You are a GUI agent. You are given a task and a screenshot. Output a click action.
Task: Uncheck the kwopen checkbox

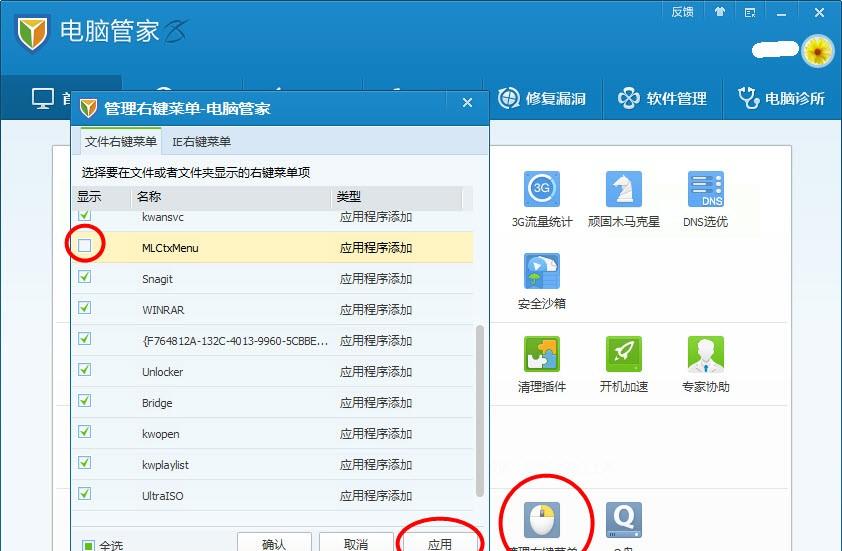point(84,432)
